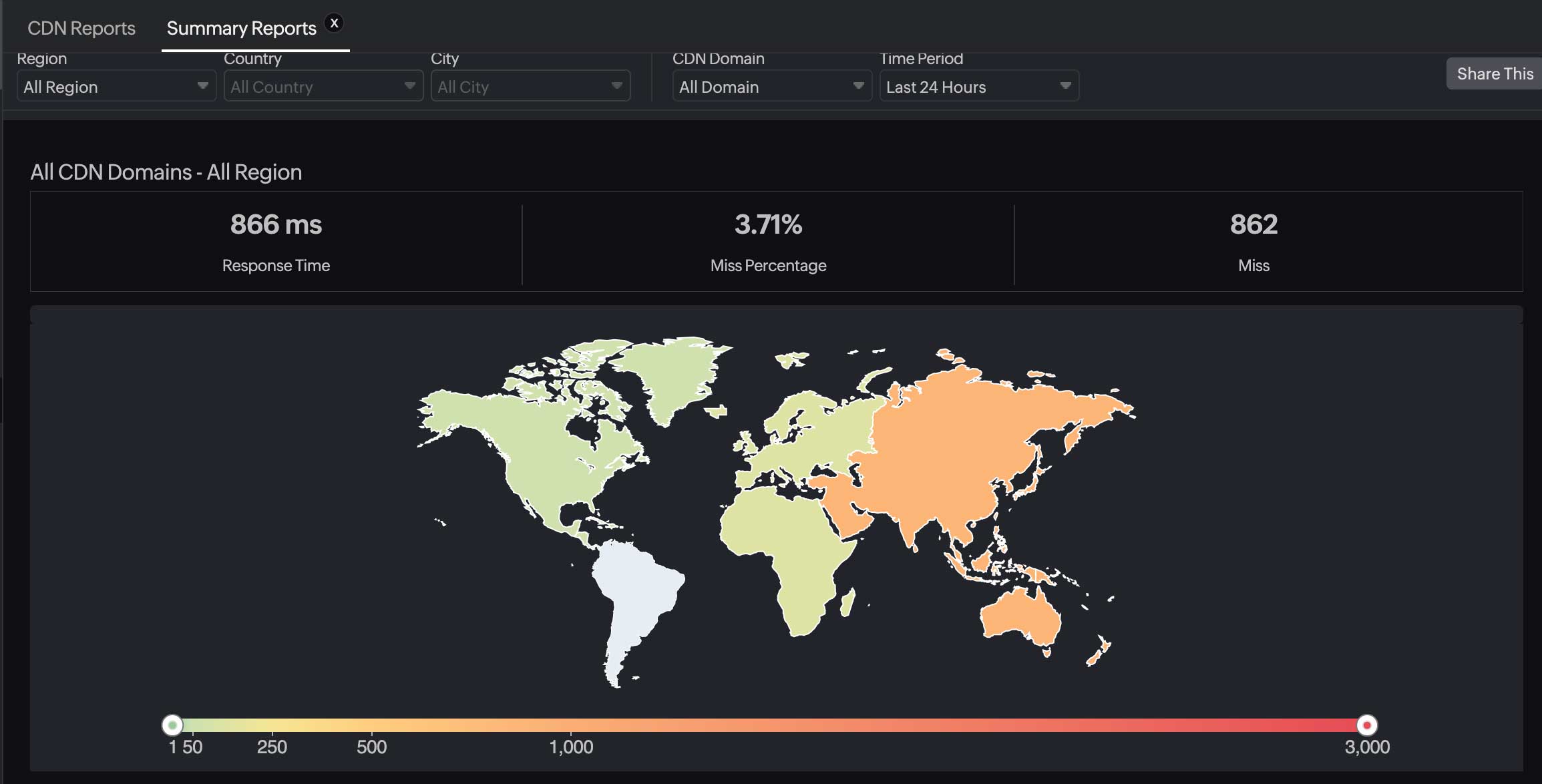Image resolution: width=1542 pixels, height=784 pixels.
Task: Click the City dropdown arrow icon
Action: tap(616, 86)
